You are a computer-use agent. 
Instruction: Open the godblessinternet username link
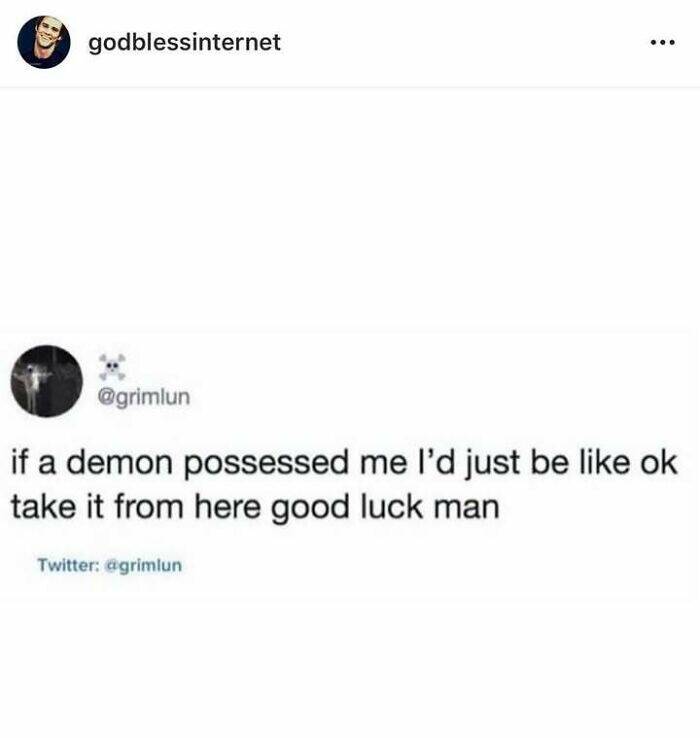coord(185,42)
